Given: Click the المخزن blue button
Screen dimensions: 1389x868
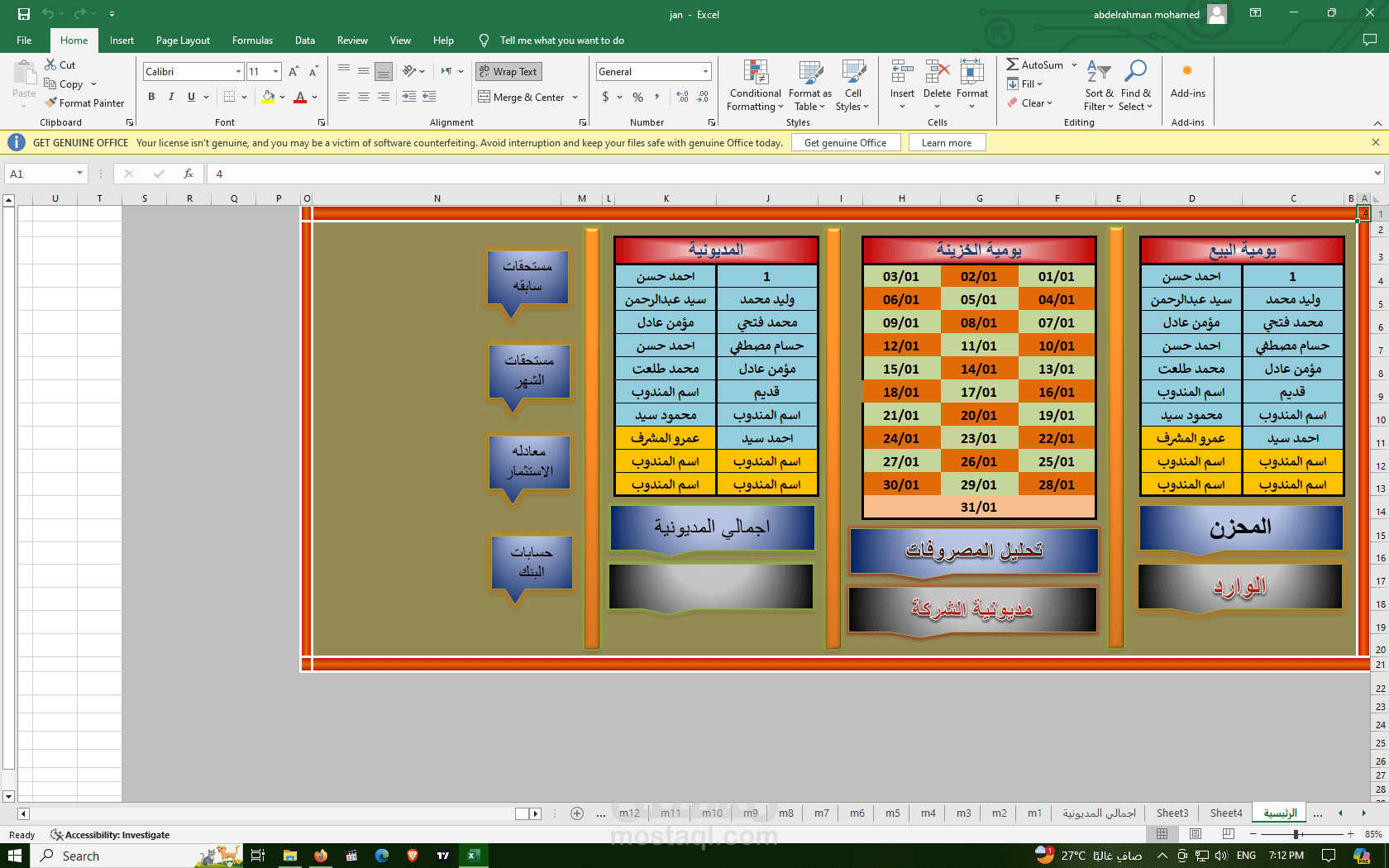Looking at the screenshot, I should (x=1241, y=529).
